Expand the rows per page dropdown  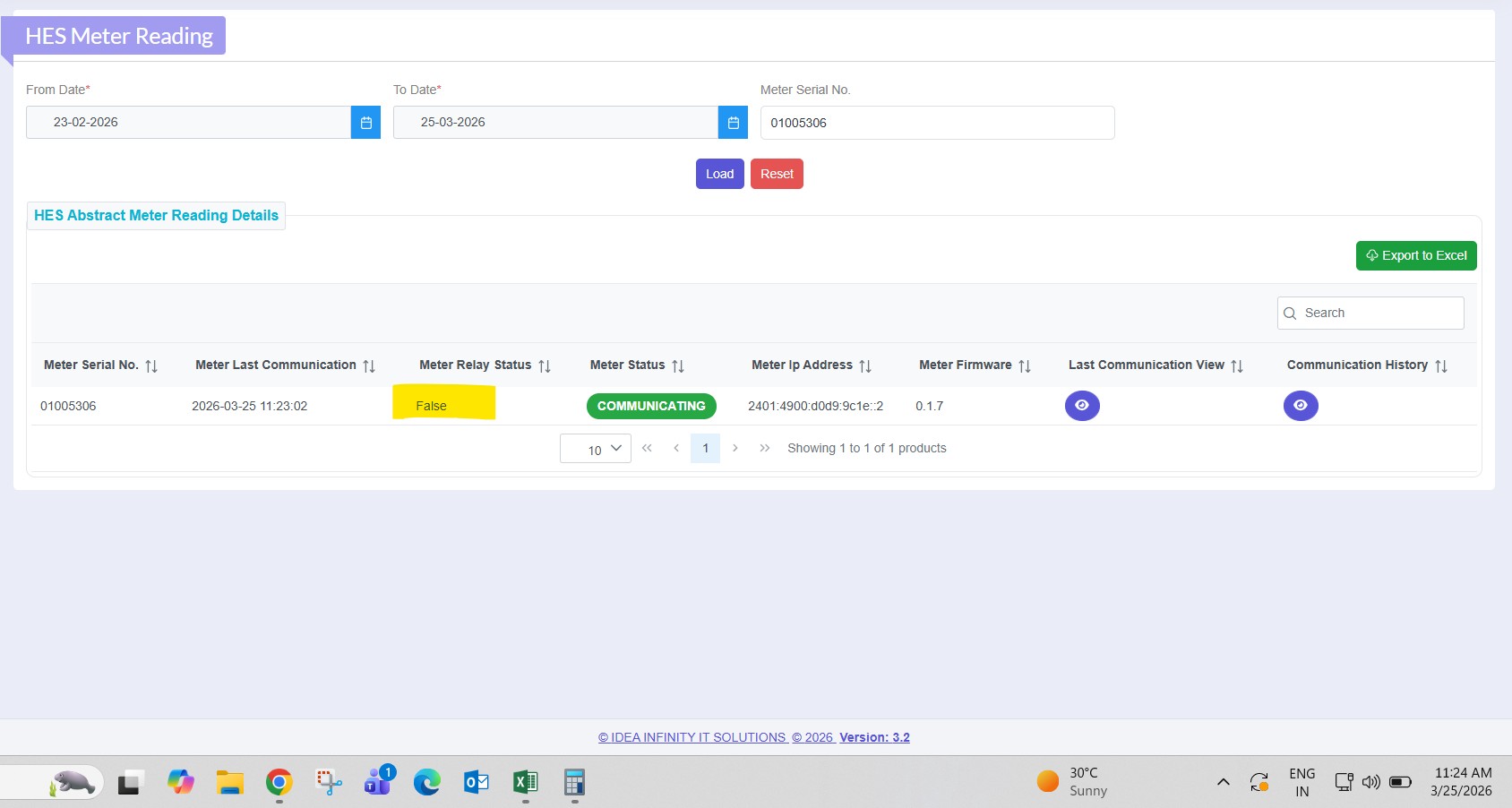596,449
